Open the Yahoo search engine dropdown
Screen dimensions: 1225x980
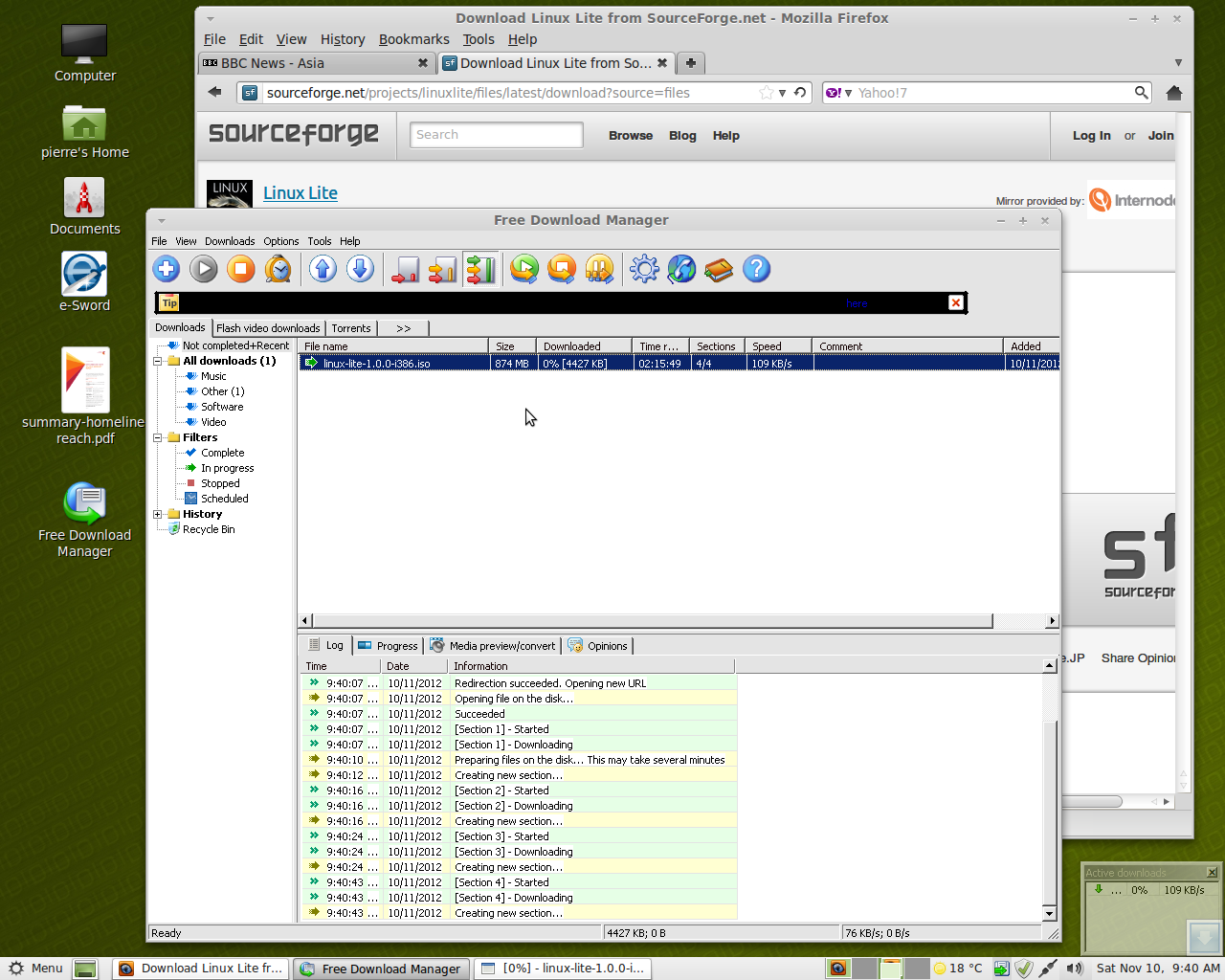click(x=846, y=92)
